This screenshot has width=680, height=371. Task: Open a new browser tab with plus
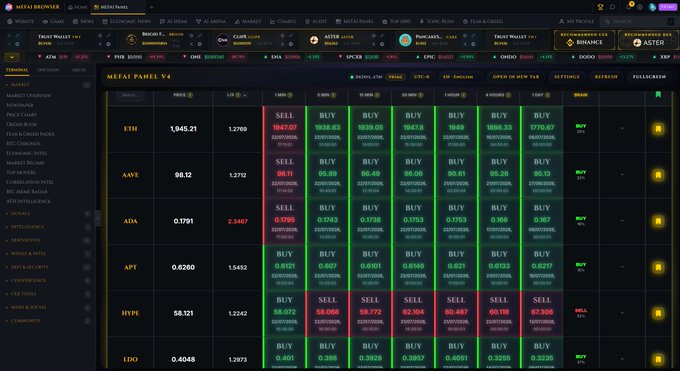(x=151, y=7)
